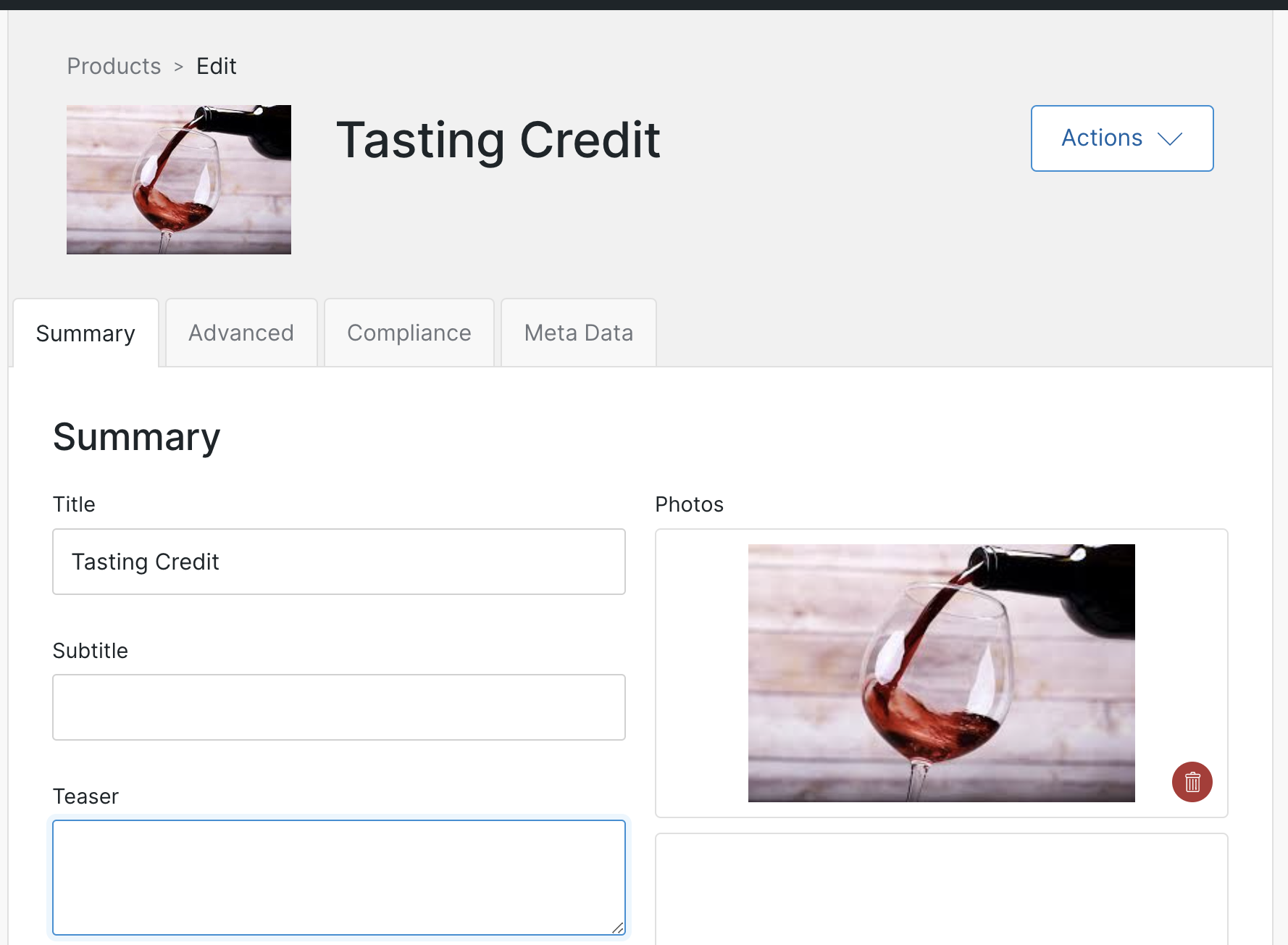1288x945 pixels.
Task: Select the Meta Data tab
Action: [578, 333]
